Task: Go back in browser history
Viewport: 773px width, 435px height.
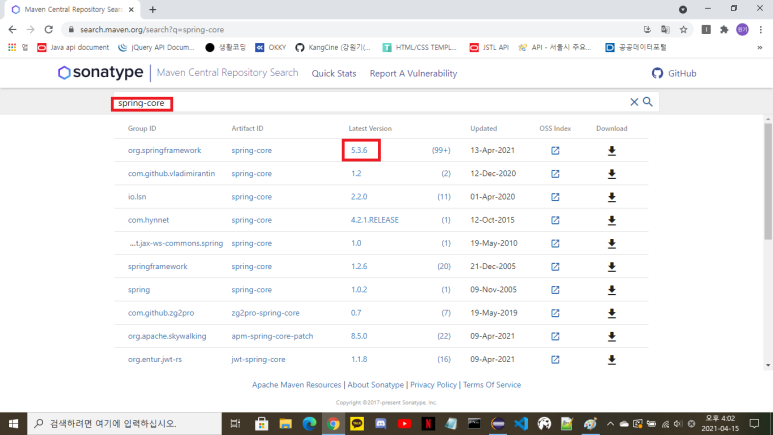Action: [12, 30]
